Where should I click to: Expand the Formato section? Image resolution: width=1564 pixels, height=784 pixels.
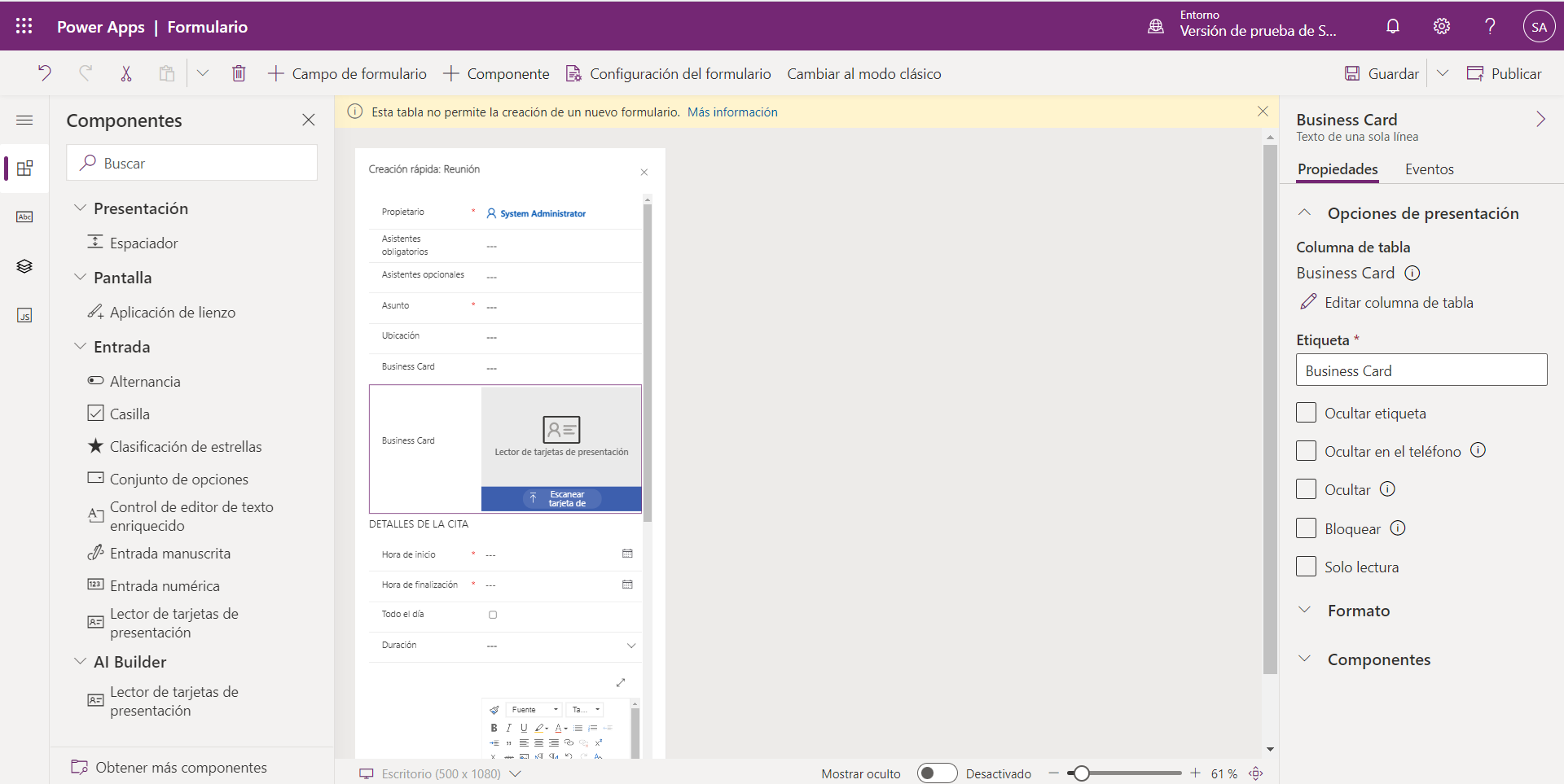(1305, 610)
